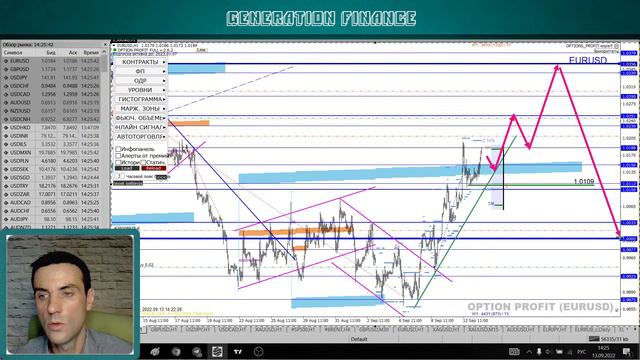This screenshot has width=640, height=360.
Task: Open the XAUUSD,M15 chart tab
Action: pyautogui.click(x=482, y=329)
